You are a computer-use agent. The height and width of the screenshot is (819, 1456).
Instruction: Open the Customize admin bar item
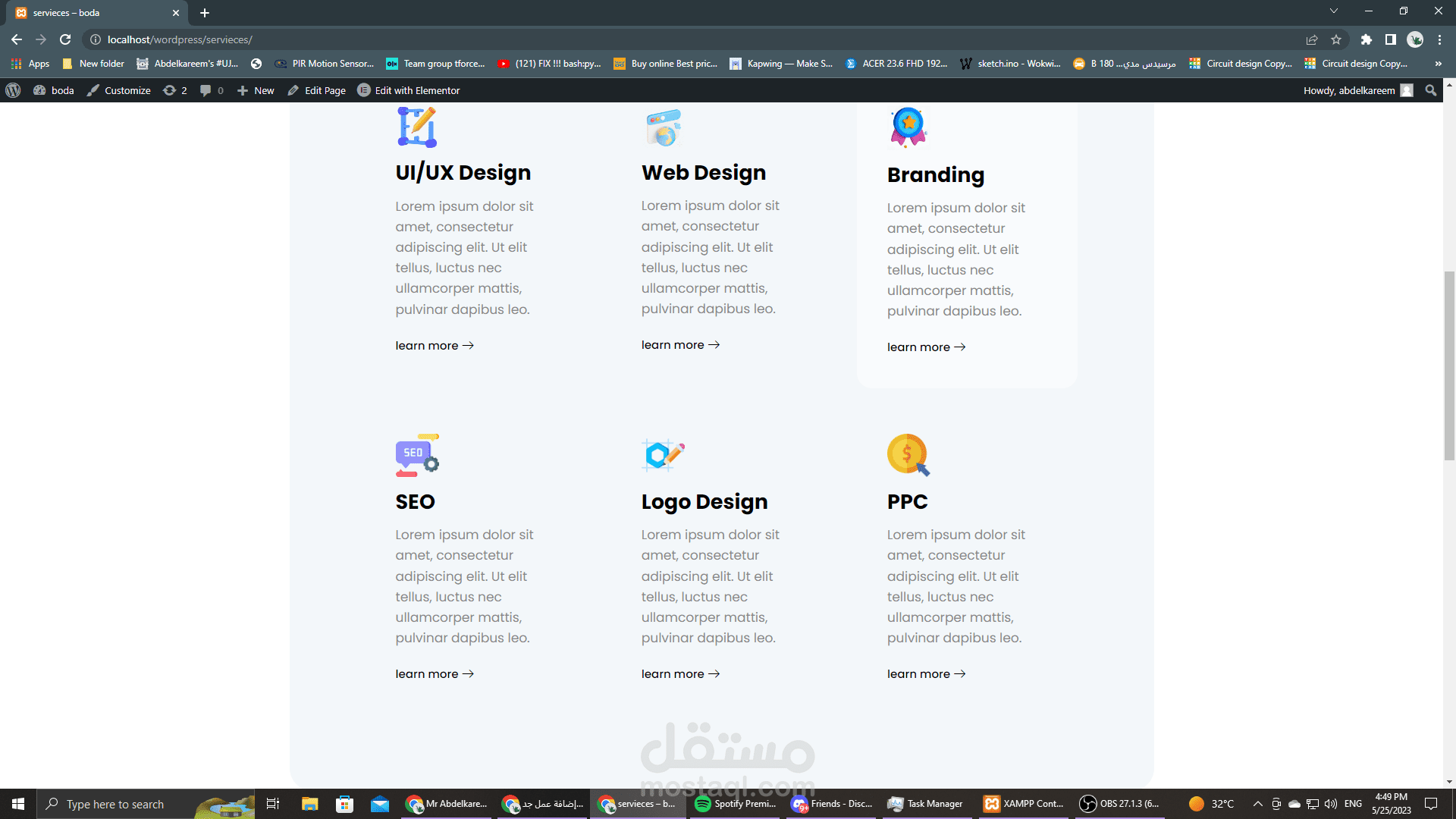pyautogui.click(x=119, y=90)
